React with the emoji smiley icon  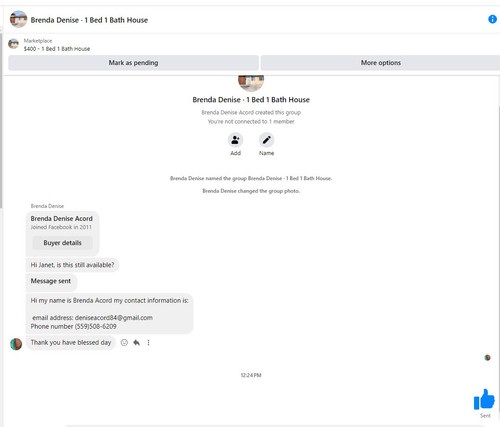click(x=124, y=343)
